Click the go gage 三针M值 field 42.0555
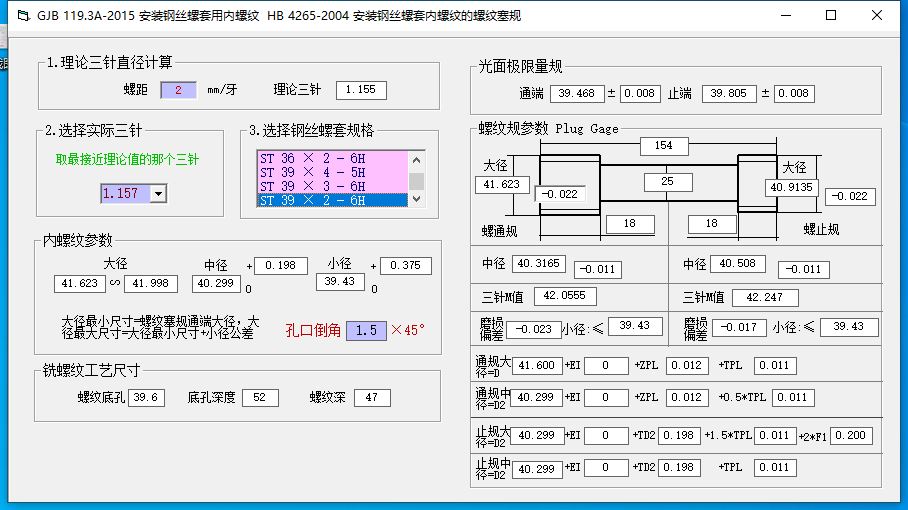Viewport: 908px width, 510px height. 565,296
